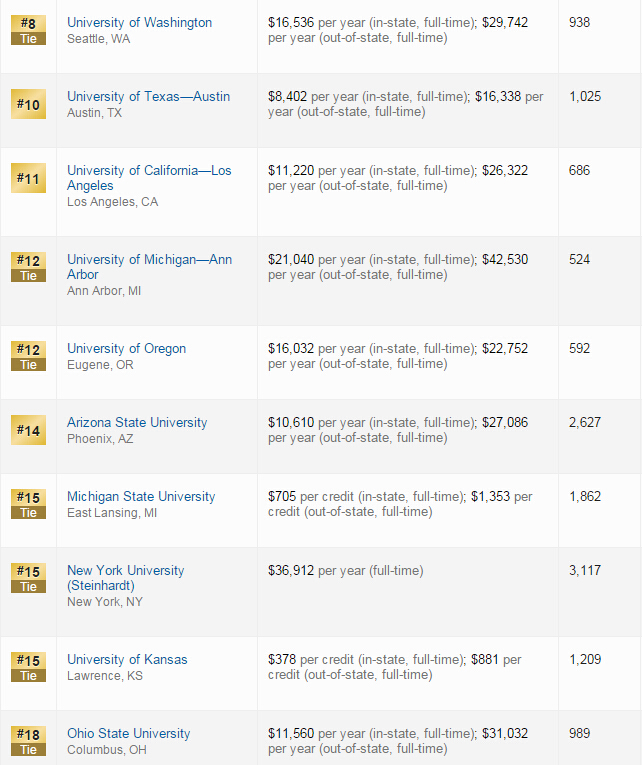Click rank badge beside University of Oregon
Image resolution: width=642 pixels, height=765 pixels.
[x=28, y=356]
